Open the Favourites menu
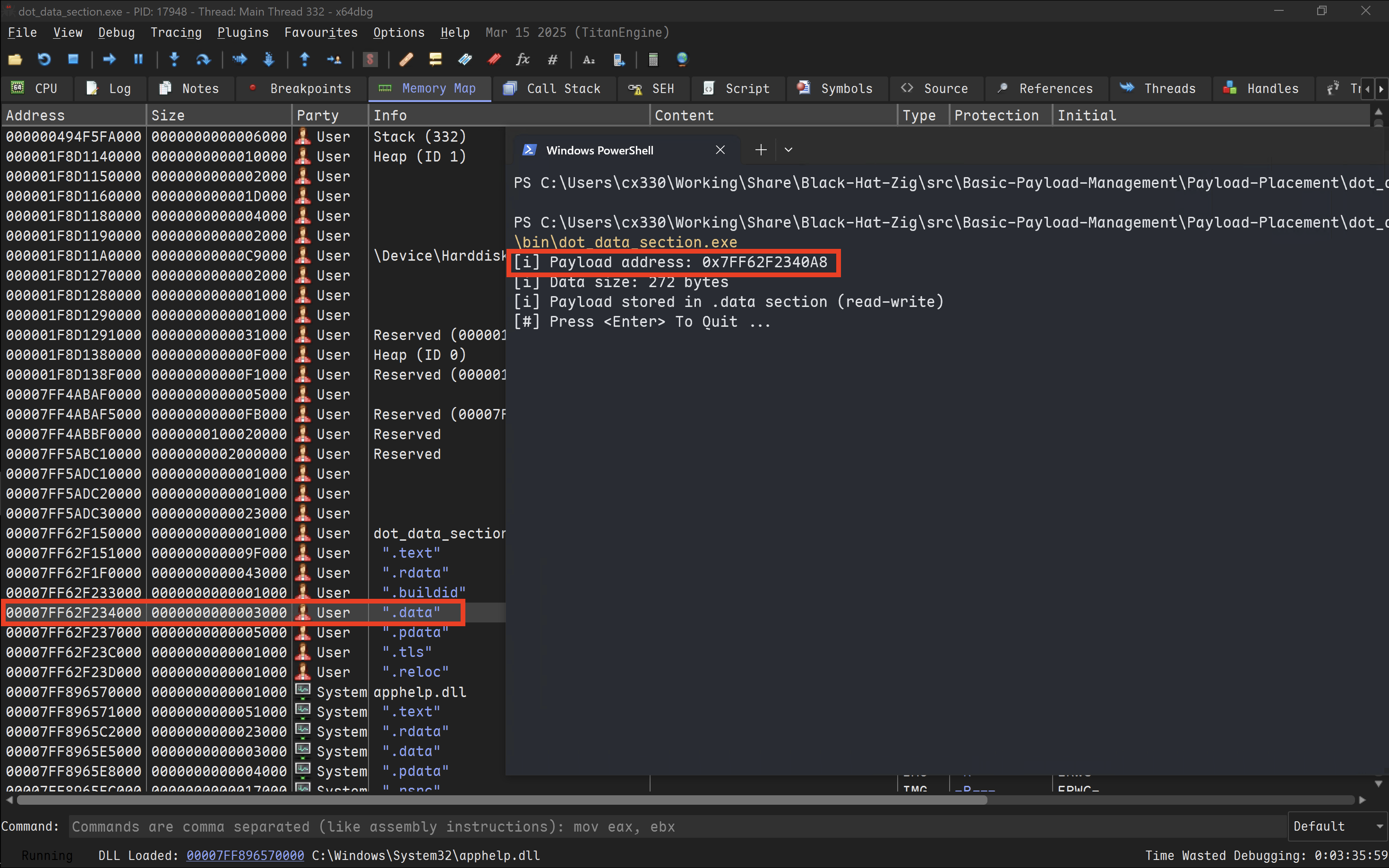 [320, 33]
